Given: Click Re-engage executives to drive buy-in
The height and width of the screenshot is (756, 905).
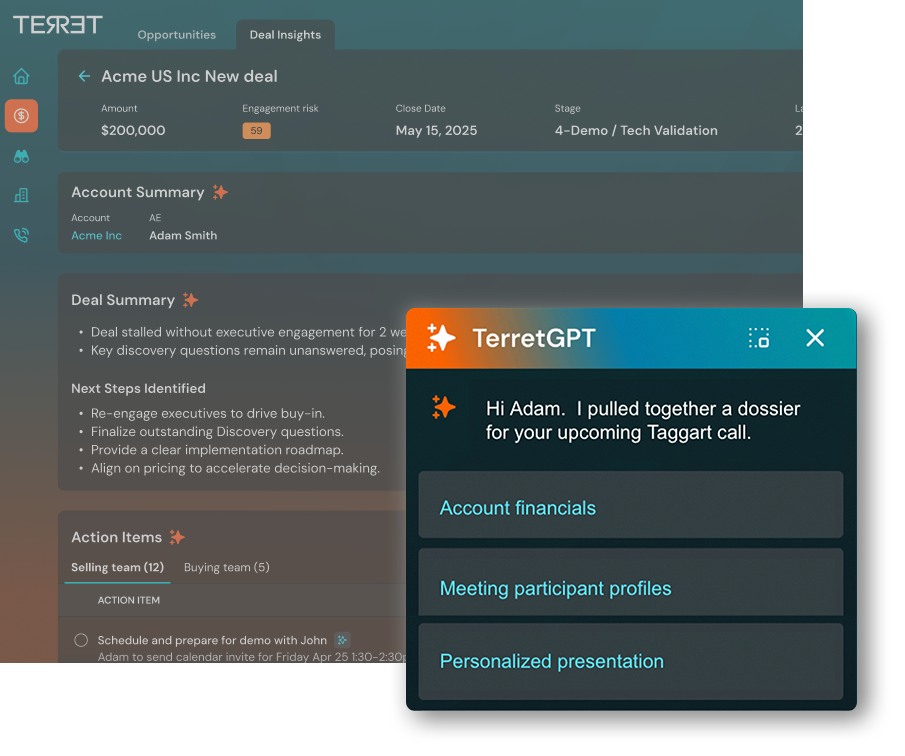Looking at the screenshot, I should pos(208,413).
